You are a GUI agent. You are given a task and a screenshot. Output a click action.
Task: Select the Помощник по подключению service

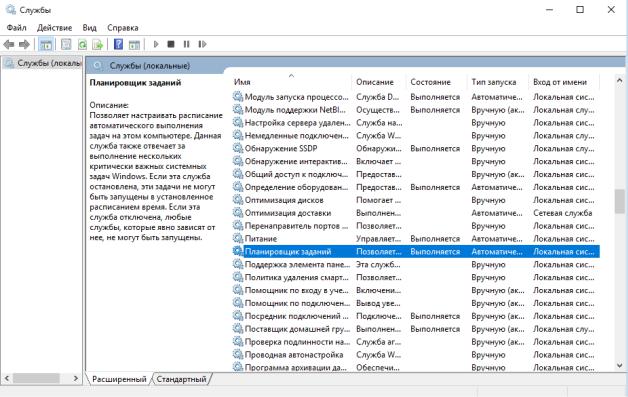click(415, 303)
